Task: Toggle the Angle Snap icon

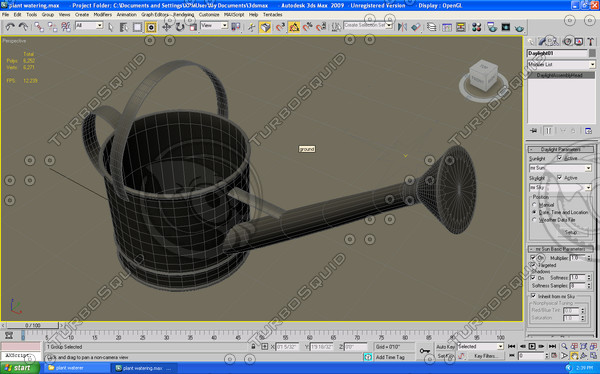Action: point(294,27)
